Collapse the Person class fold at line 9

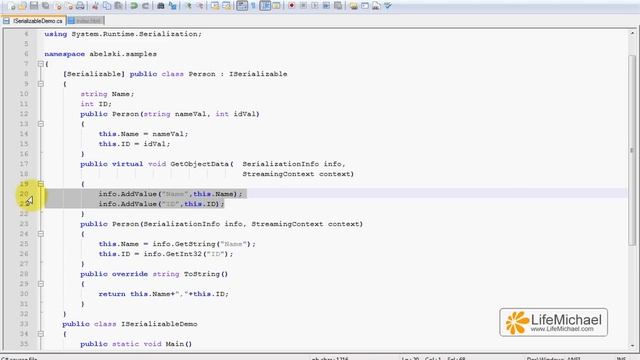pos(40,84)
